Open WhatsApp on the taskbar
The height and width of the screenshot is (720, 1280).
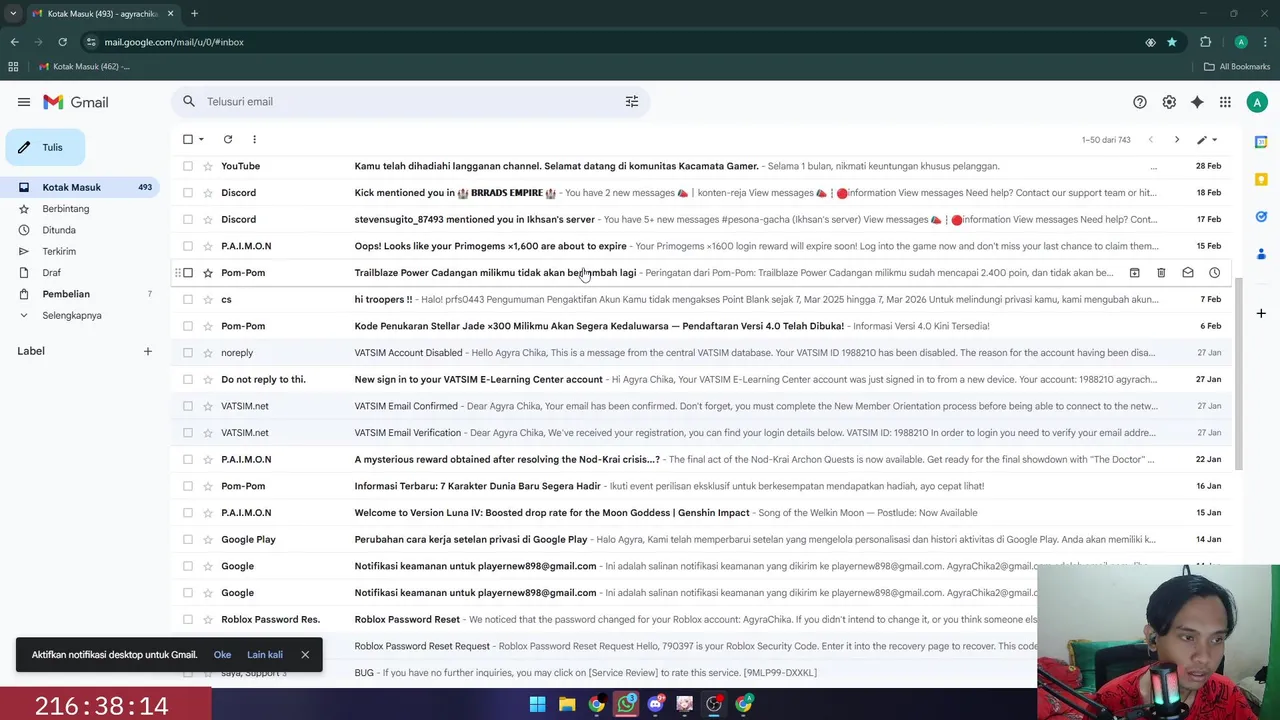click(x=626, y=704)
